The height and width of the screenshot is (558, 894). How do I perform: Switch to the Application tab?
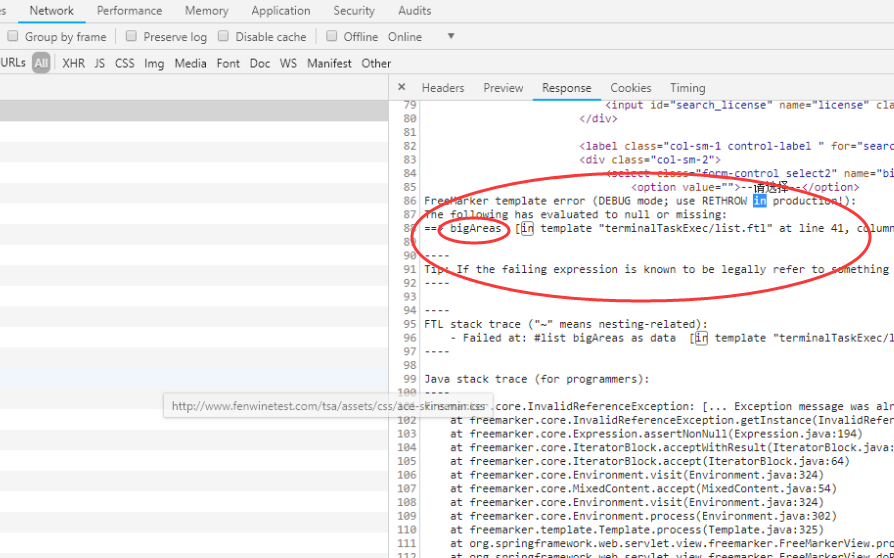[281, 11]
